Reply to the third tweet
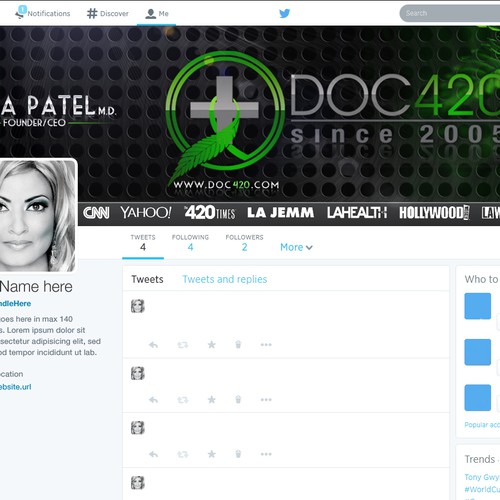 coord(153,454)
